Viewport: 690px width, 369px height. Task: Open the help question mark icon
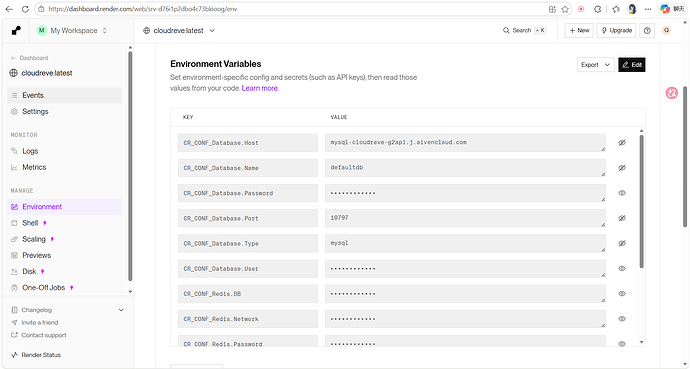[x=647, y=30]
